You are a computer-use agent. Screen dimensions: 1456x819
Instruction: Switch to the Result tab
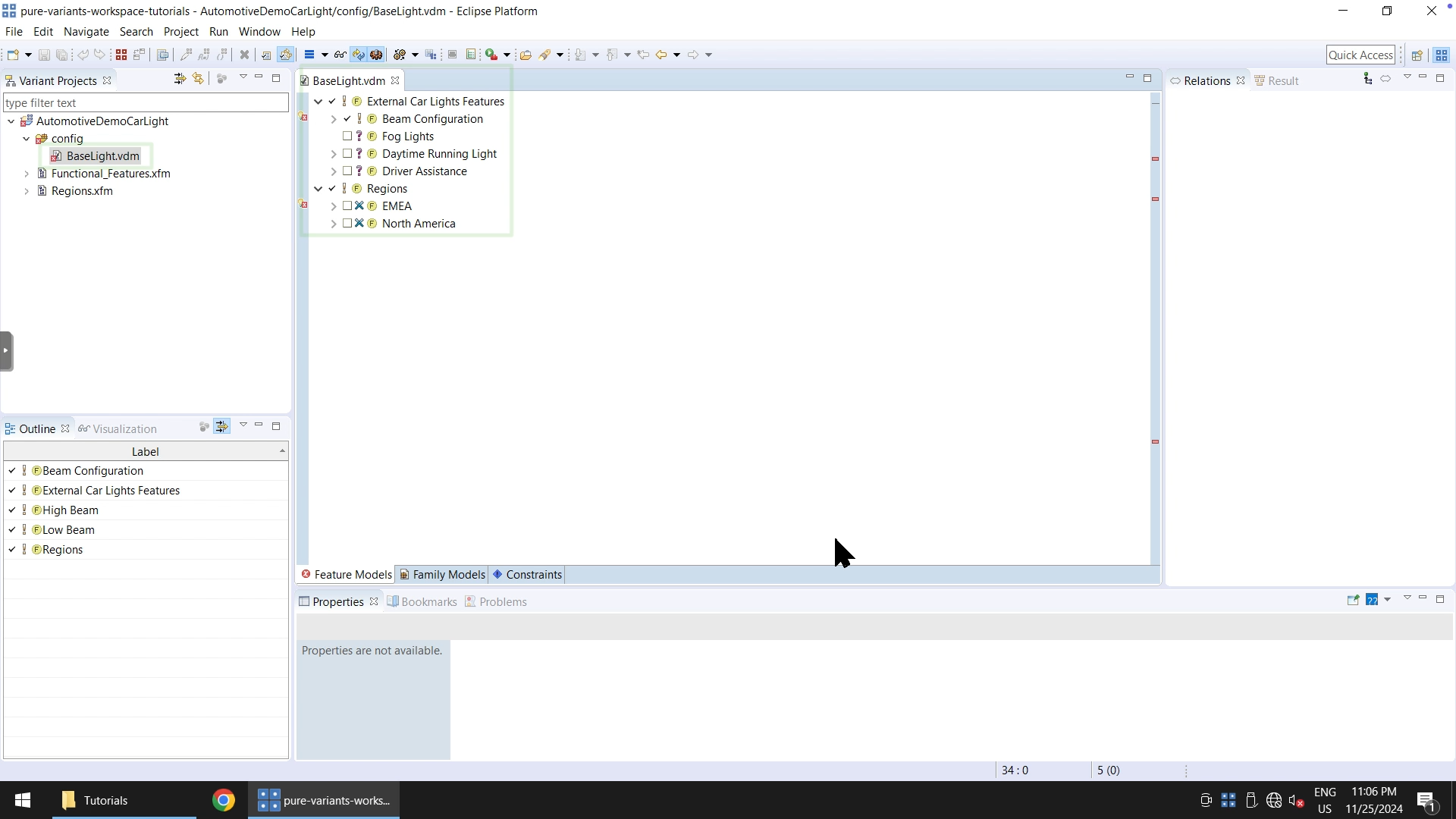tap(1276, 81)
